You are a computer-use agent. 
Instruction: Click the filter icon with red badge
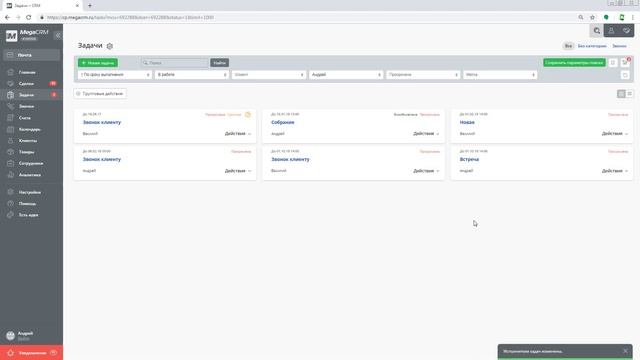coord(625,62)
